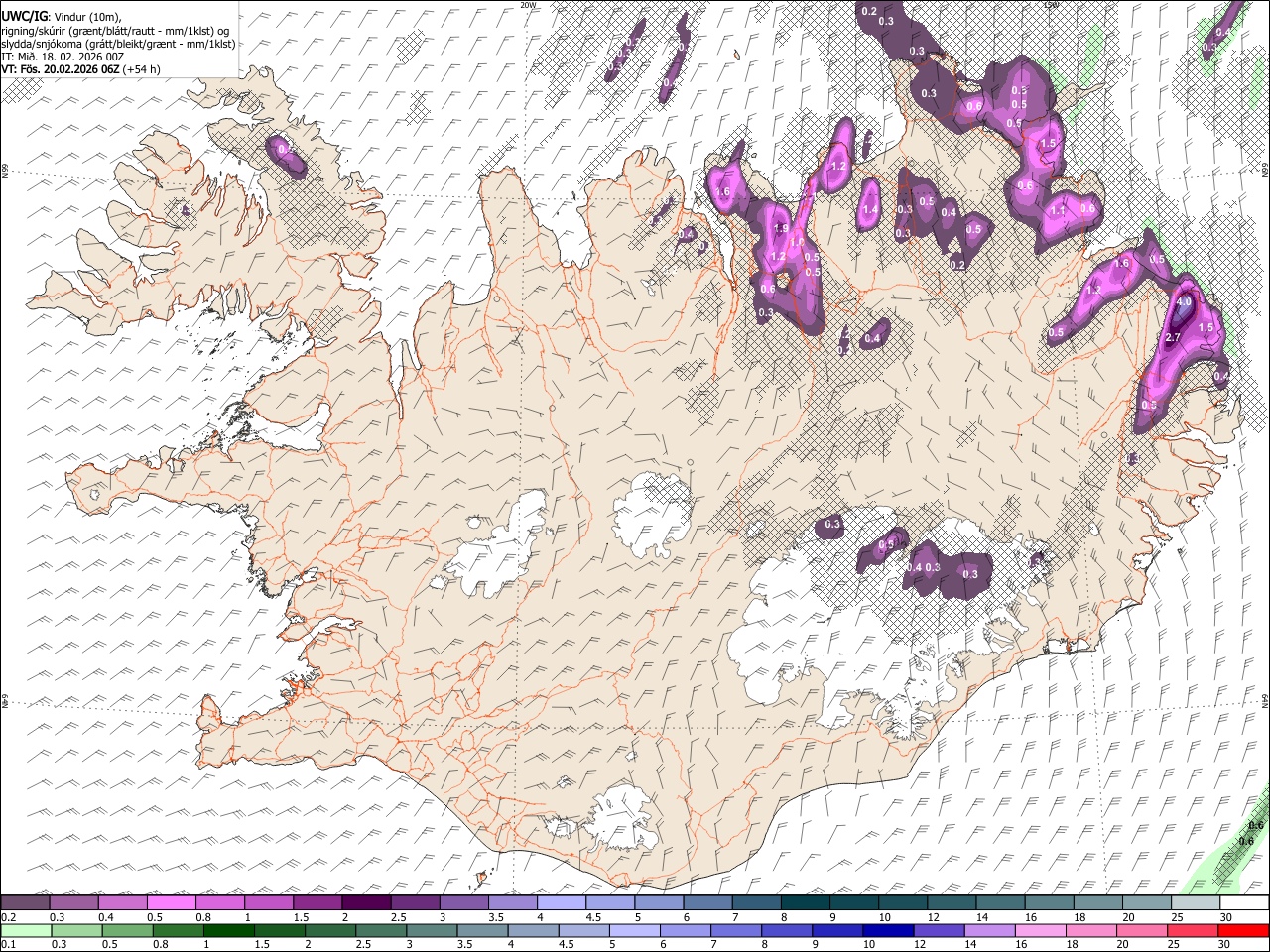Click the gray-teal 16 snow scale swatch

(1049, 903)
